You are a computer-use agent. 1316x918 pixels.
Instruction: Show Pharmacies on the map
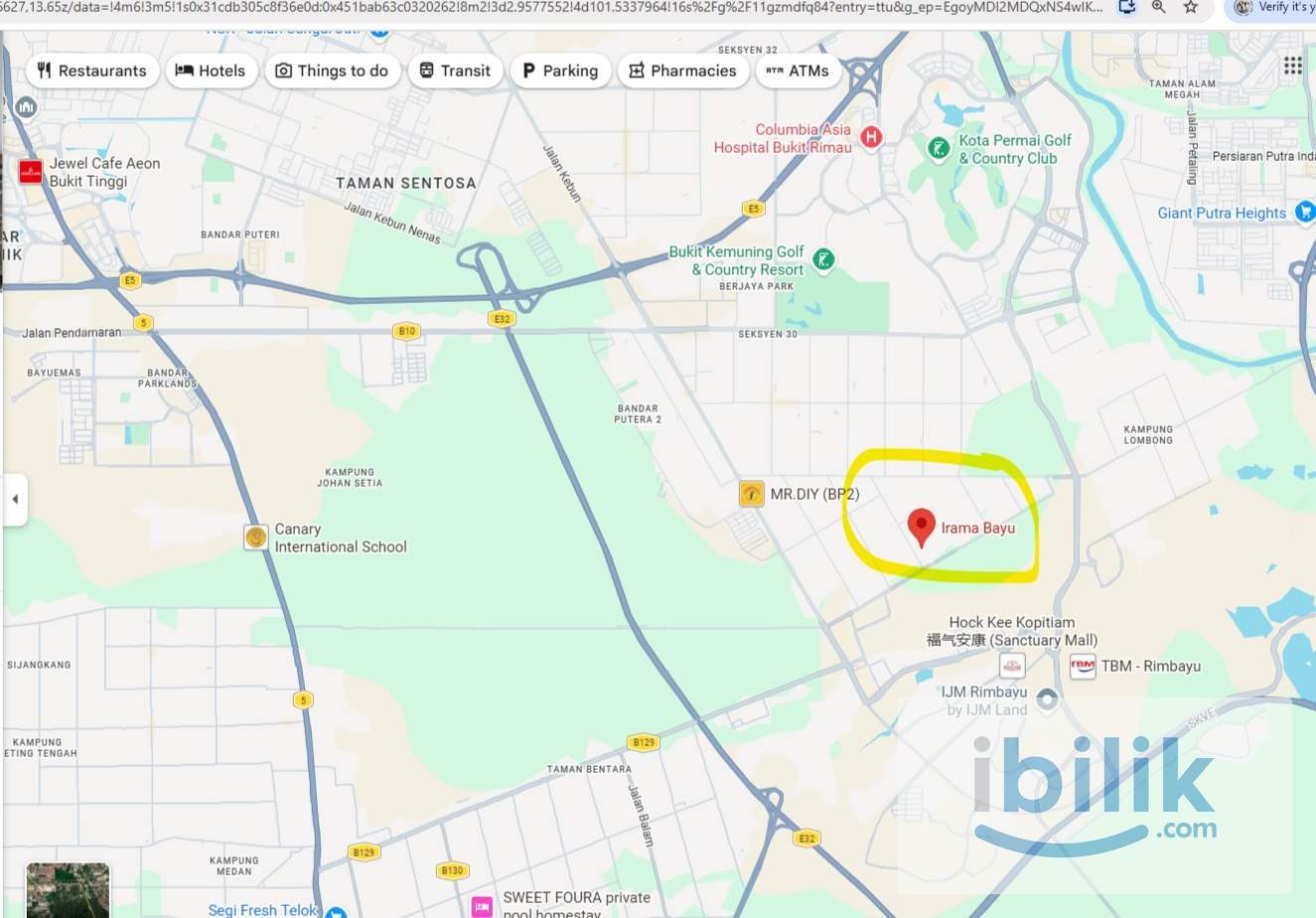click(682, 71)
